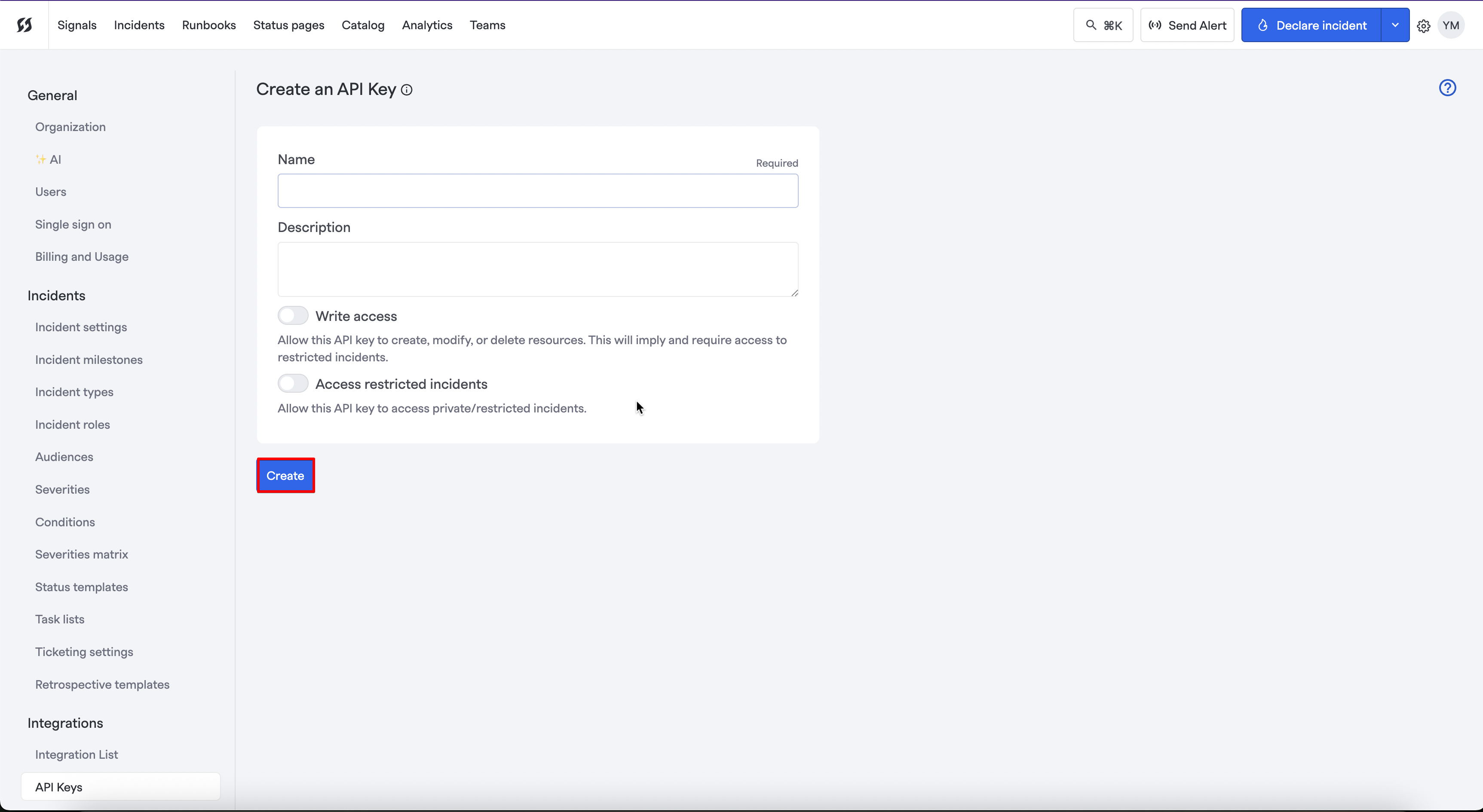Open the YM user avatar menu
The width and height of the screenshot is (1483, 812).
click(1450, 25)
